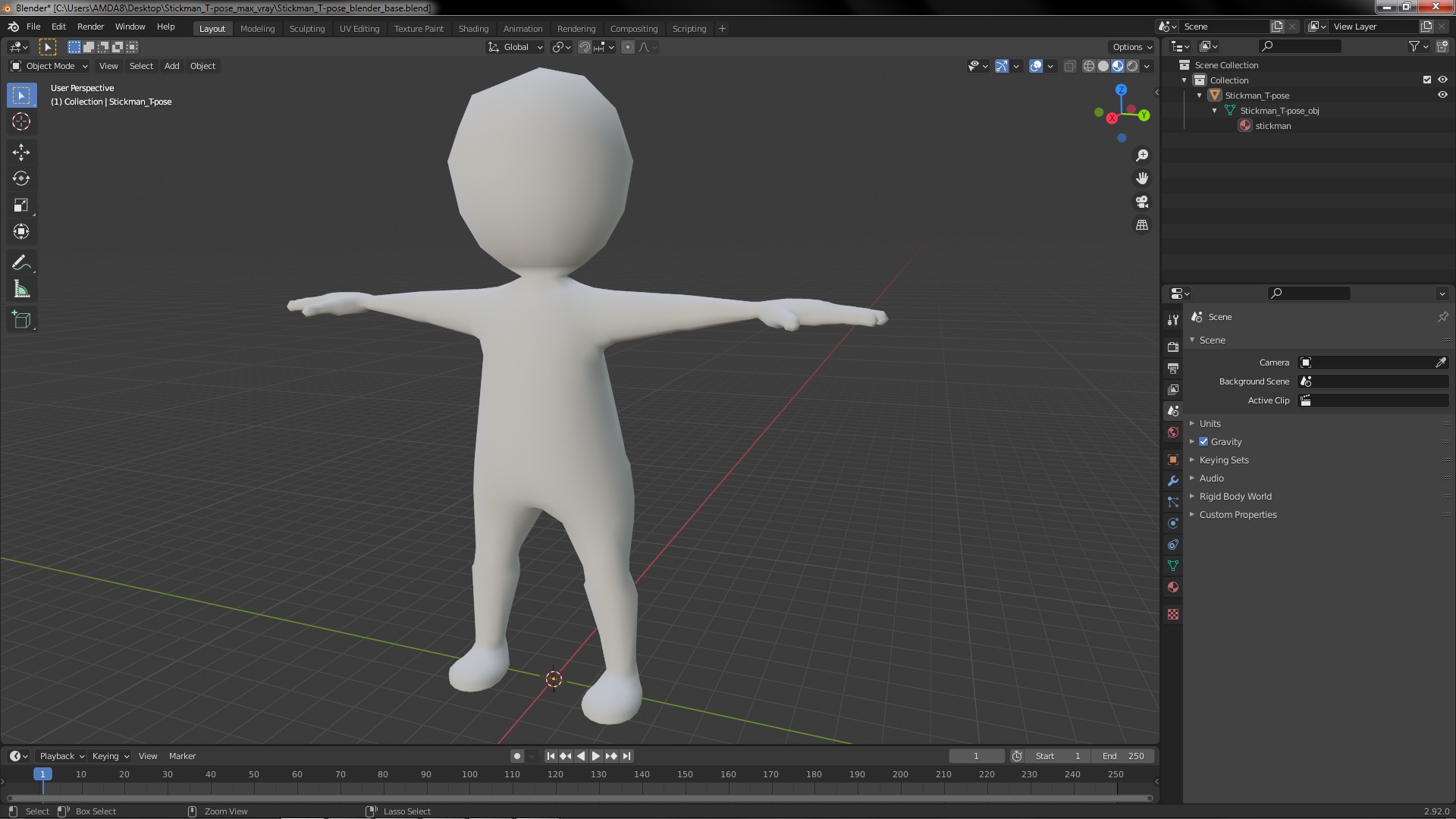Open the File menu

33,27
